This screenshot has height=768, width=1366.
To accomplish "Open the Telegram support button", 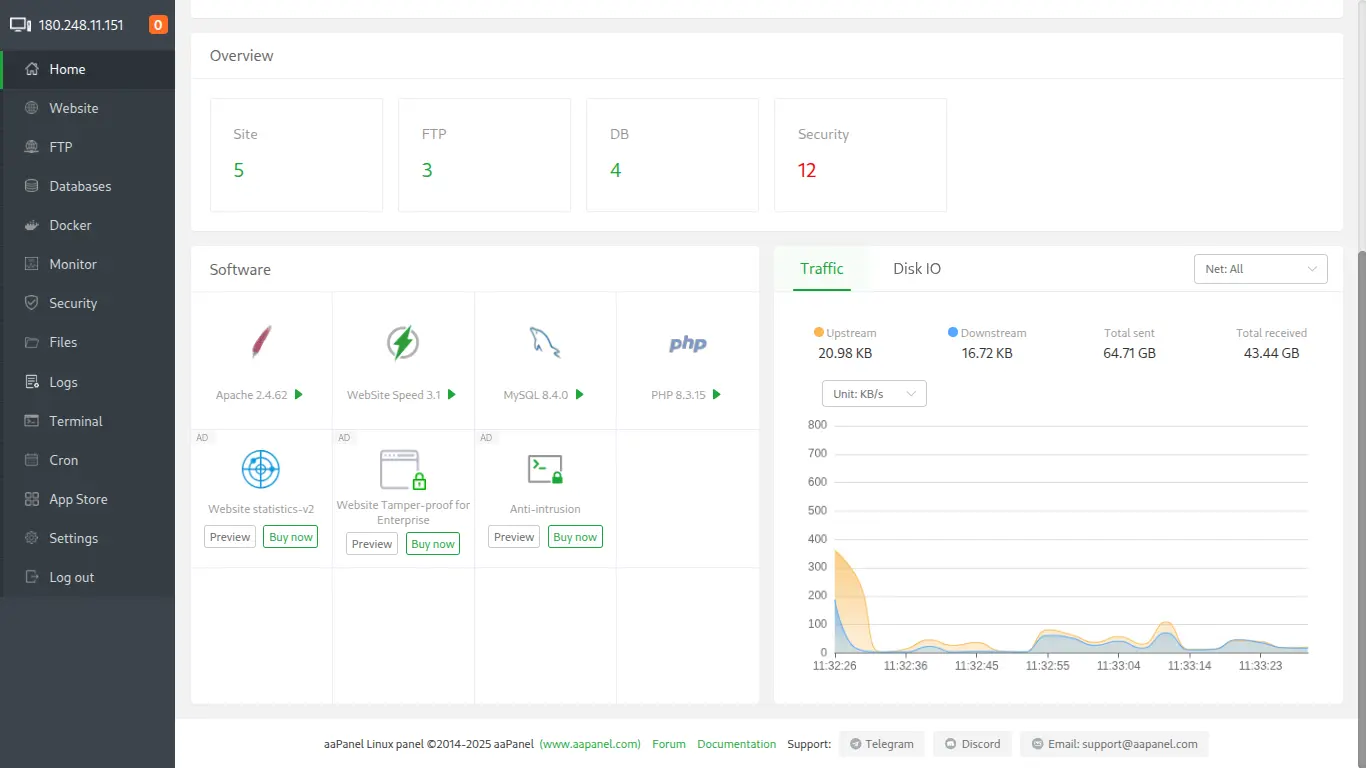I will pos(881,744).
